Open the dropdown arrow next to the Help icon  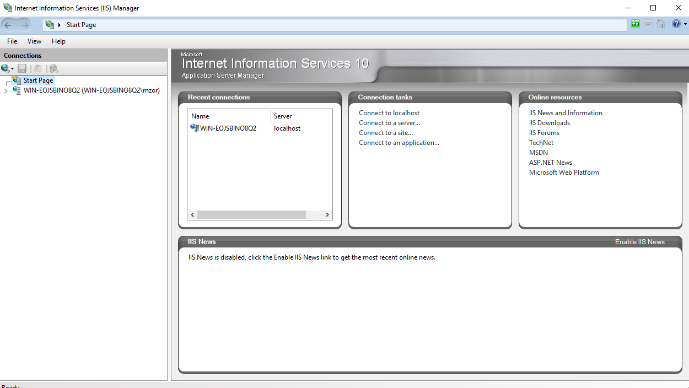[x=685, y=24]
